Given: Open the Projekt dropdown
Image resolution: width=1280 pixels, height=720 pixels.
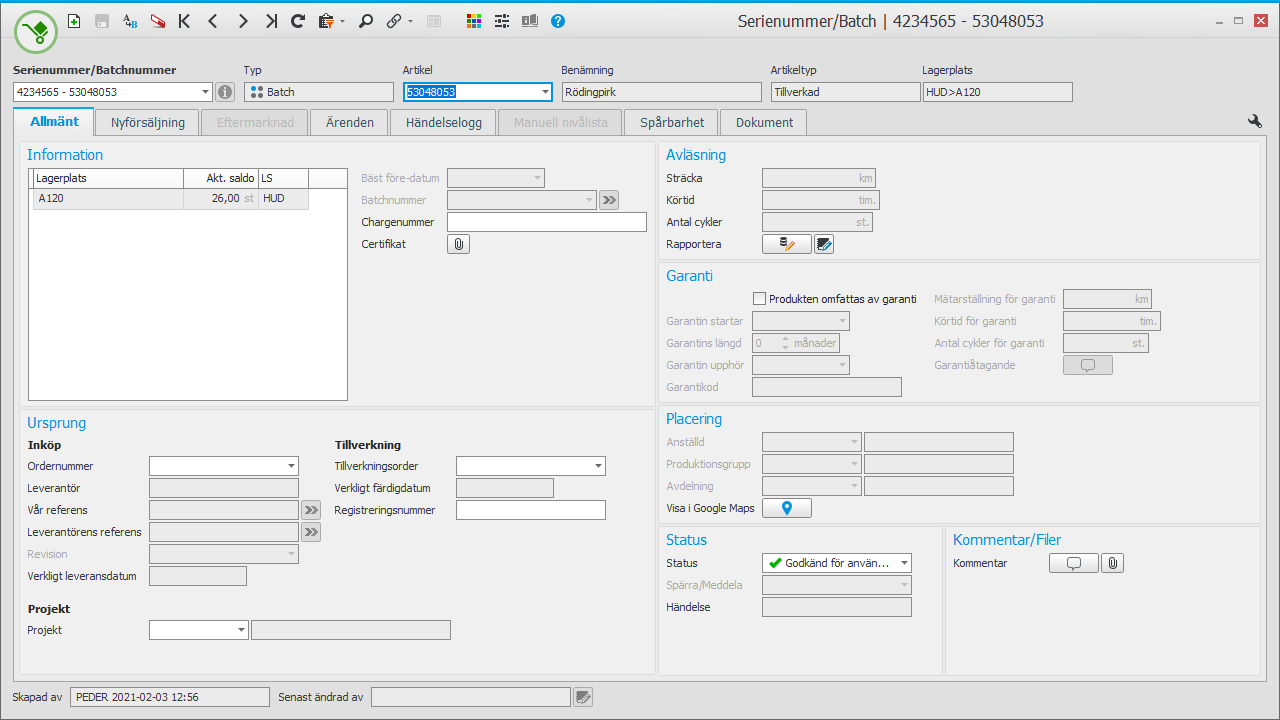Looking at the screenshot, I should (x=241, y=630).
